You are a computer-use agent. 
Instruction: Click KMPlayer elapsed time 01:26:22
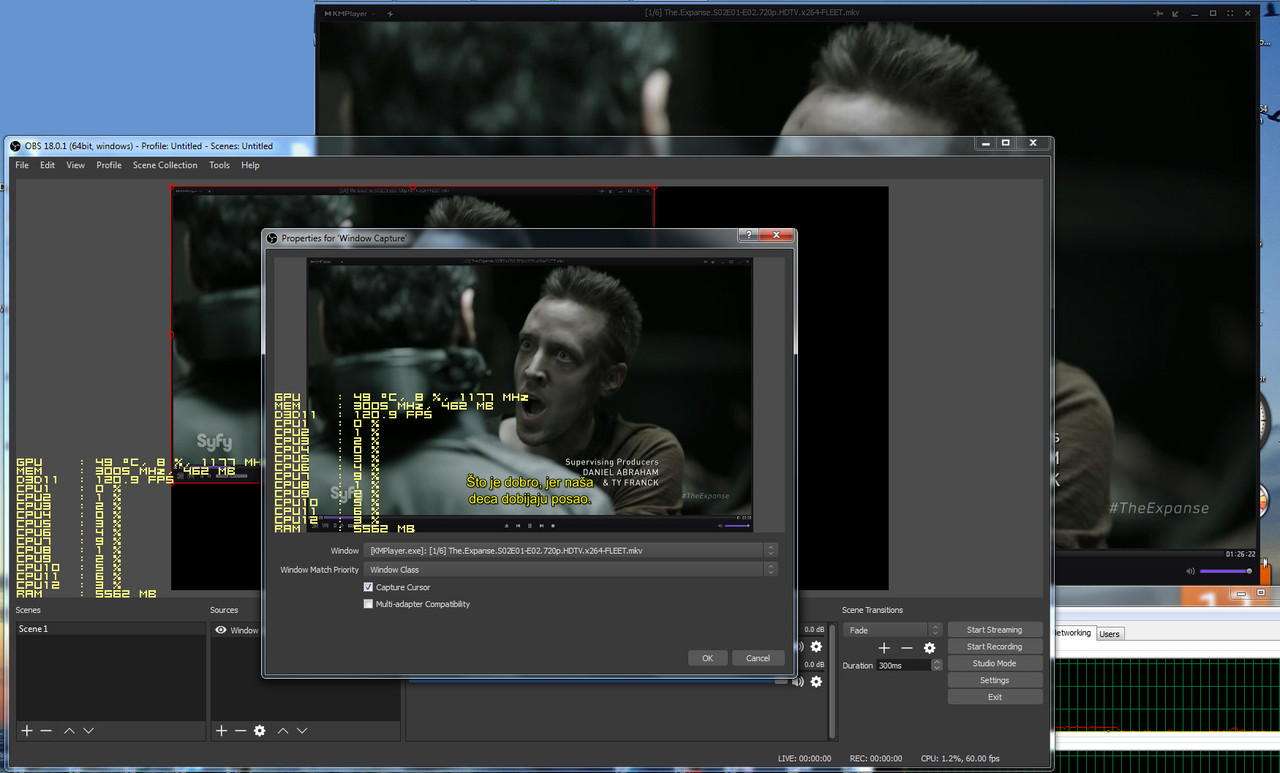[x=1240, y=553]
